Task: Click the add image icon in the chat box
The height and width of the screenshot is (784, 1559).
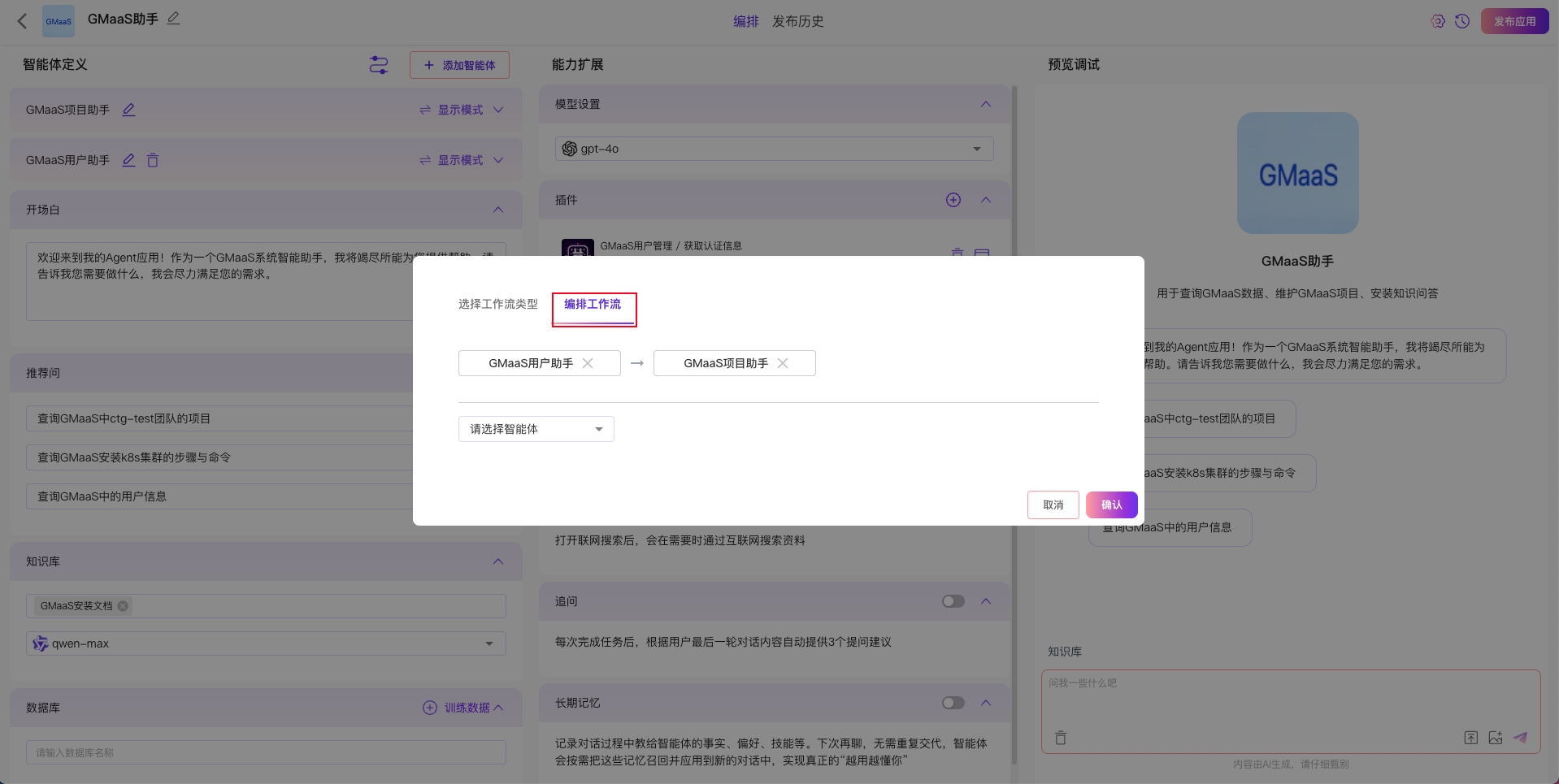Action: tap(1496, 738)
